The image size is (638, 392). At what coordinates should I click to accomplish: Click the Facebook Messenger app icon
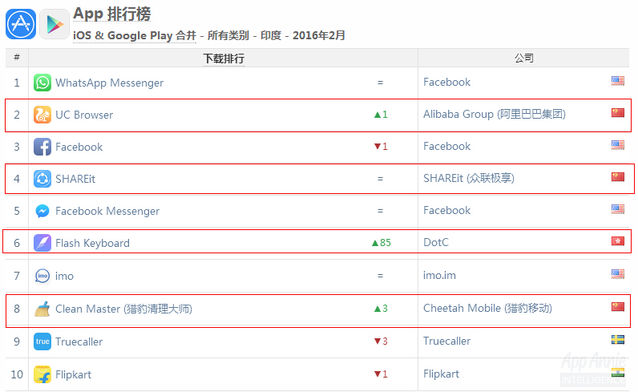pos(42,211)
